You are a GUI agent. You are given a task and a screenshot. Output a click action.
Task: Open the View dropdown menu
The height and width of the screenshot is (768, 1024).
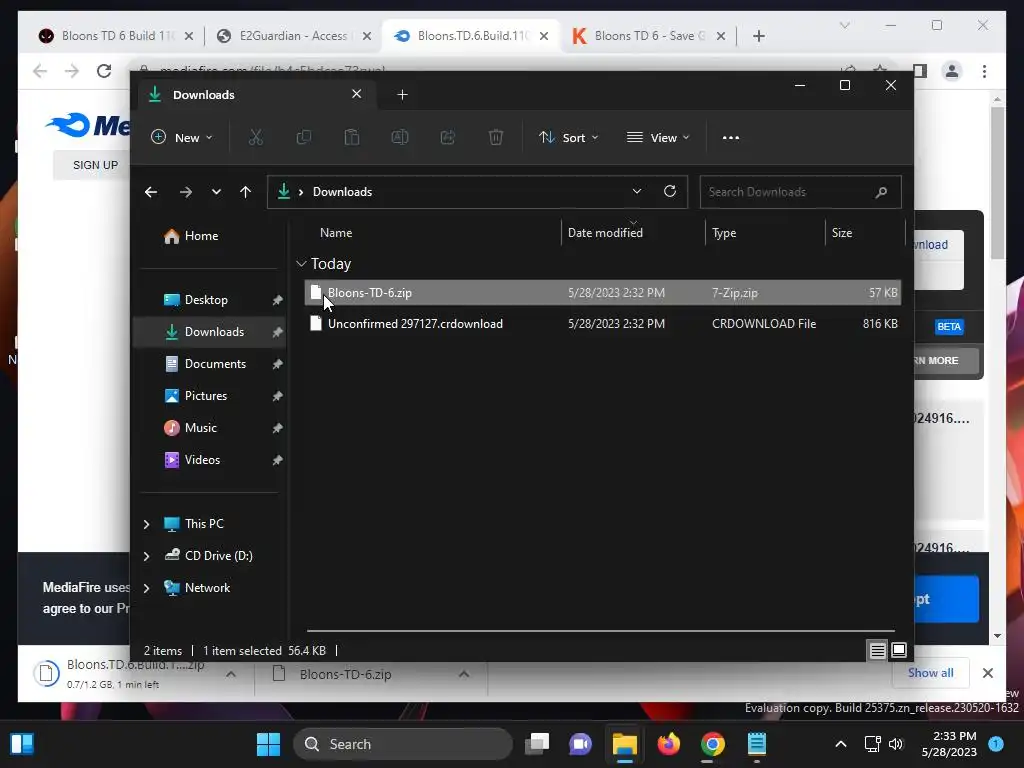tap(658, 137)
